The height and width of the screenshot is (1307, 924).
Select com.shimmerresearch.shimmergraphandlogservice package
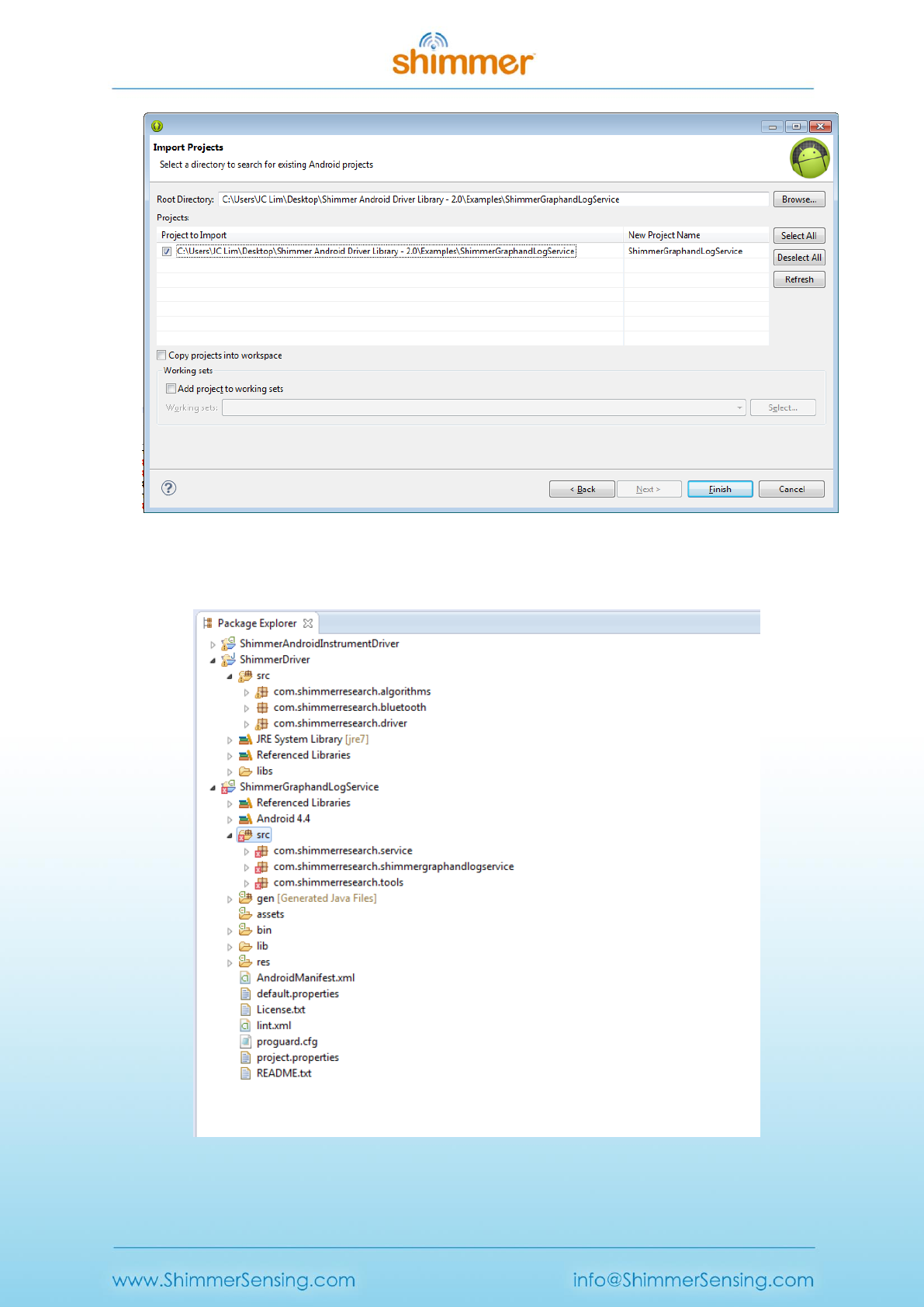point(393,867)
